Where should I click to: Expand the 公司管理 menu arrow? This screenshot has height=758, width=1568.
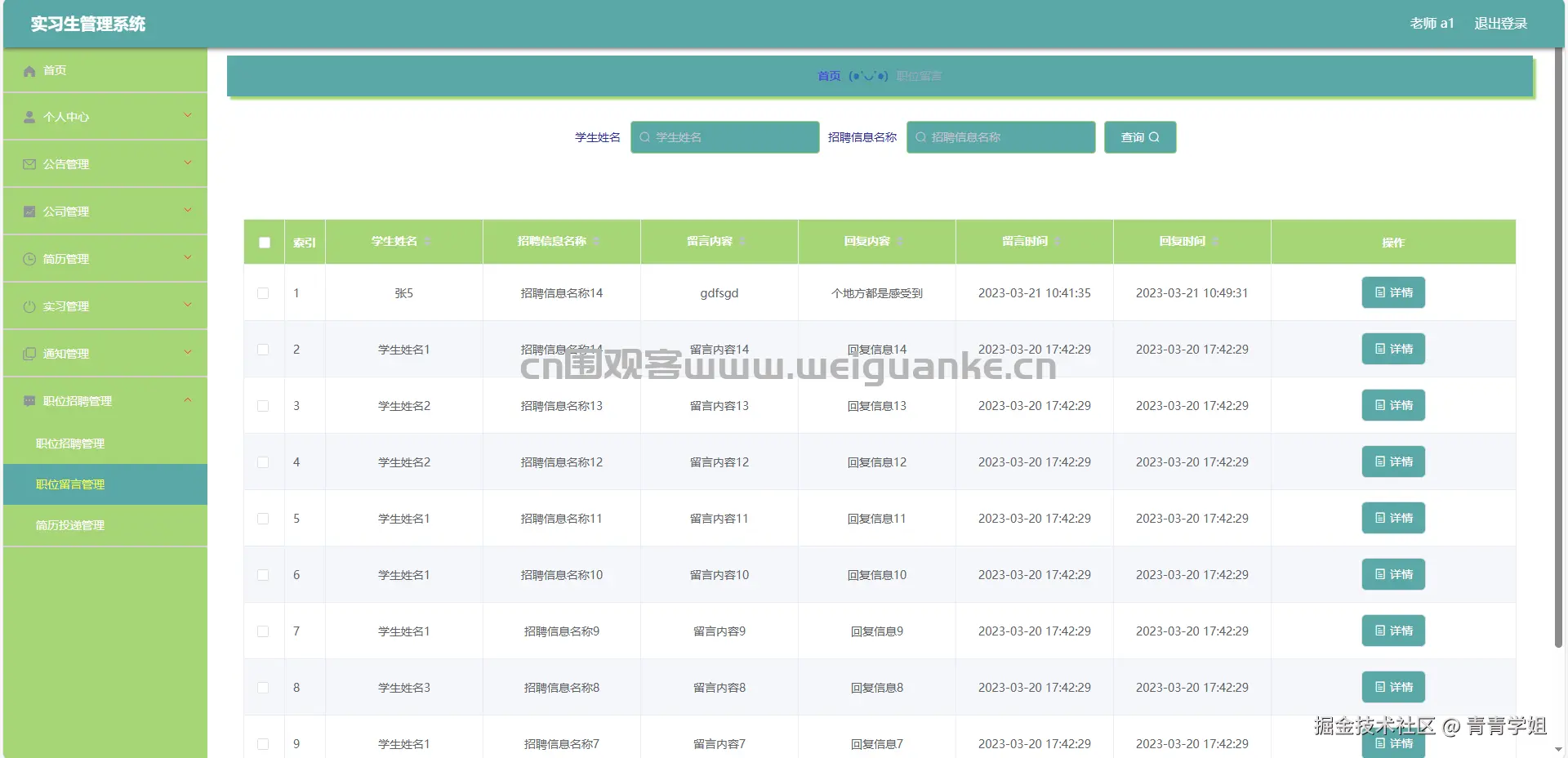188,210
